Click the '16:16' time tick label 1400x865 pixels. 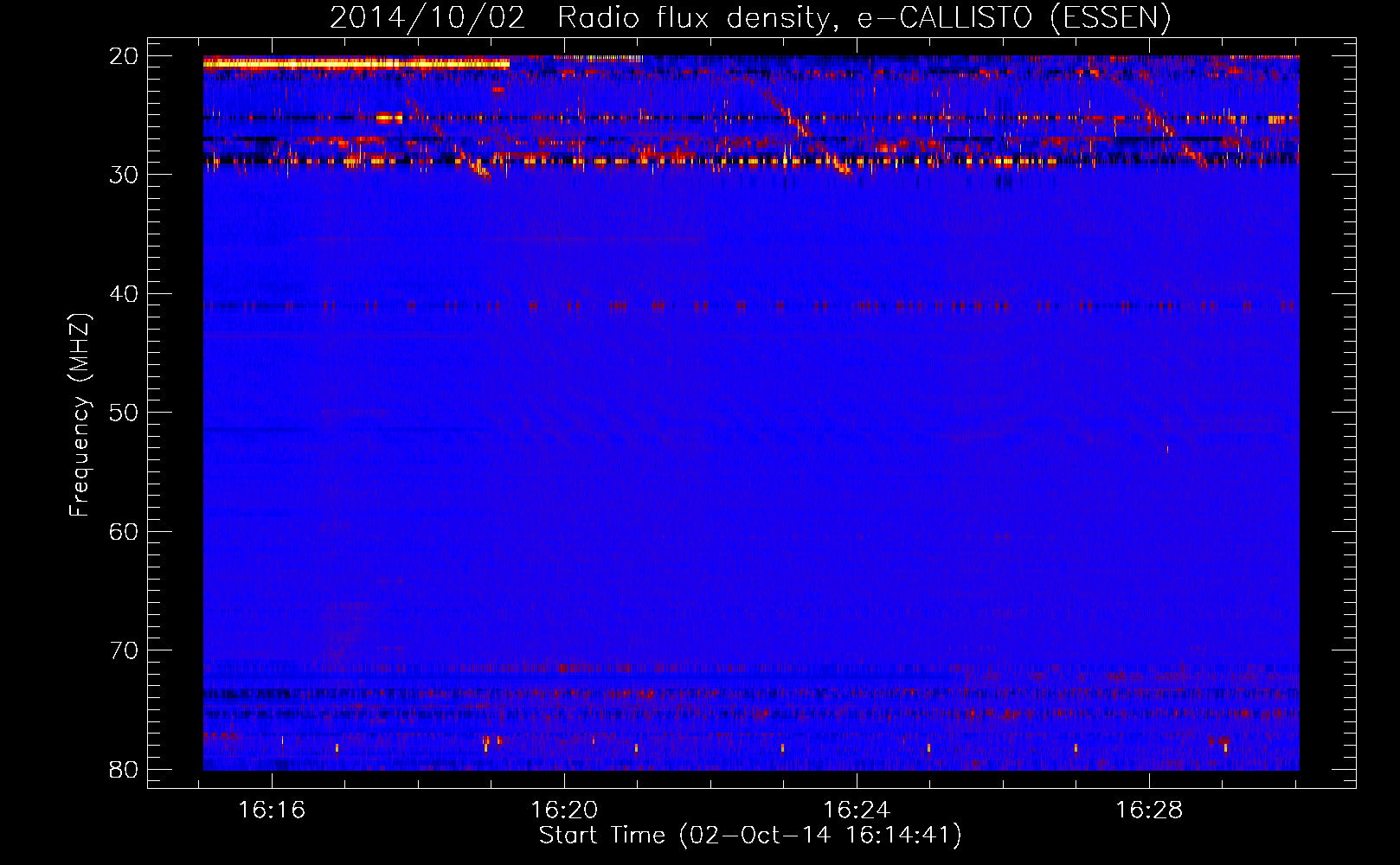(272, 811)
